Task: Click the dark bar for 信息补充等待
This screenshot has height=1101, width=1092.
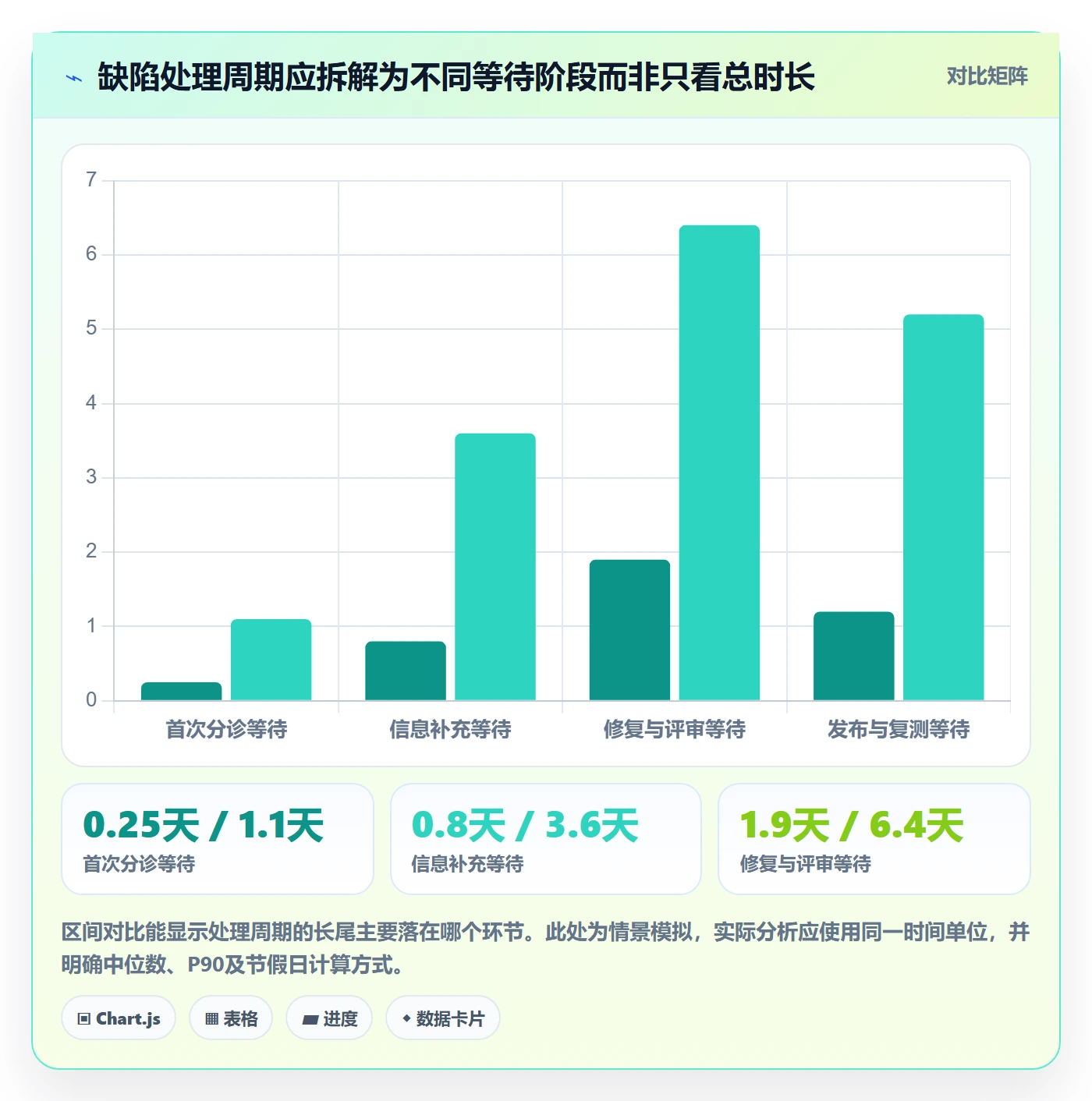Action: pos(406,671)
